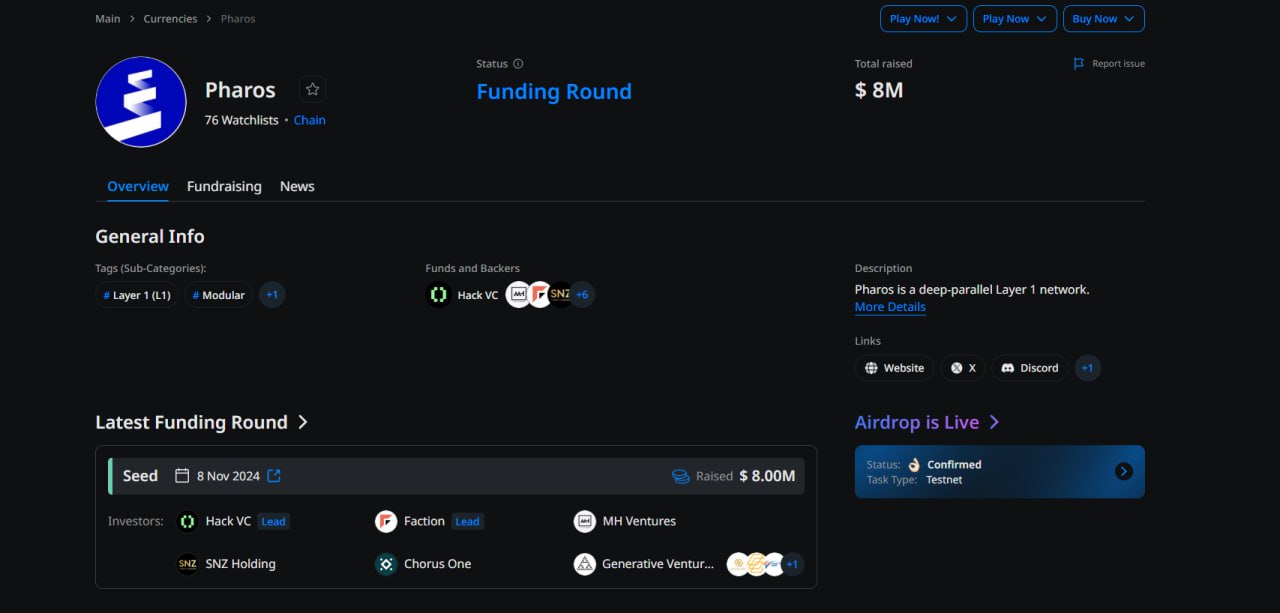Switch to the News tab
The width and height of the screenshot is (1280, 613).
(x=297, y=186)
